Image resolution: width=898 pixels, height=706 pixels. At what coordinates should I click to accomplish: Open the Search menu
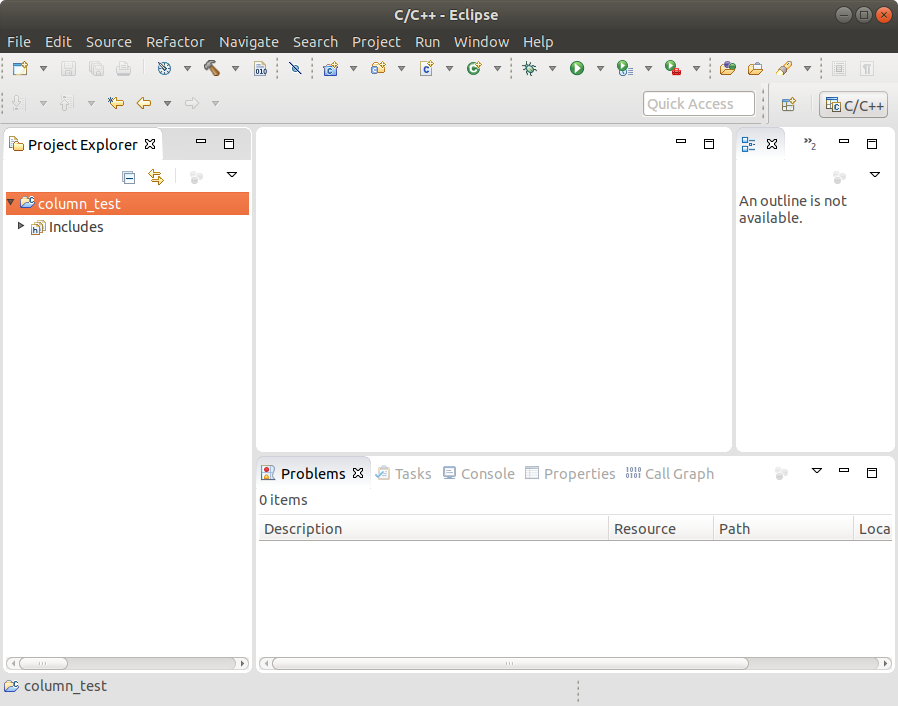tap(315, 42)
